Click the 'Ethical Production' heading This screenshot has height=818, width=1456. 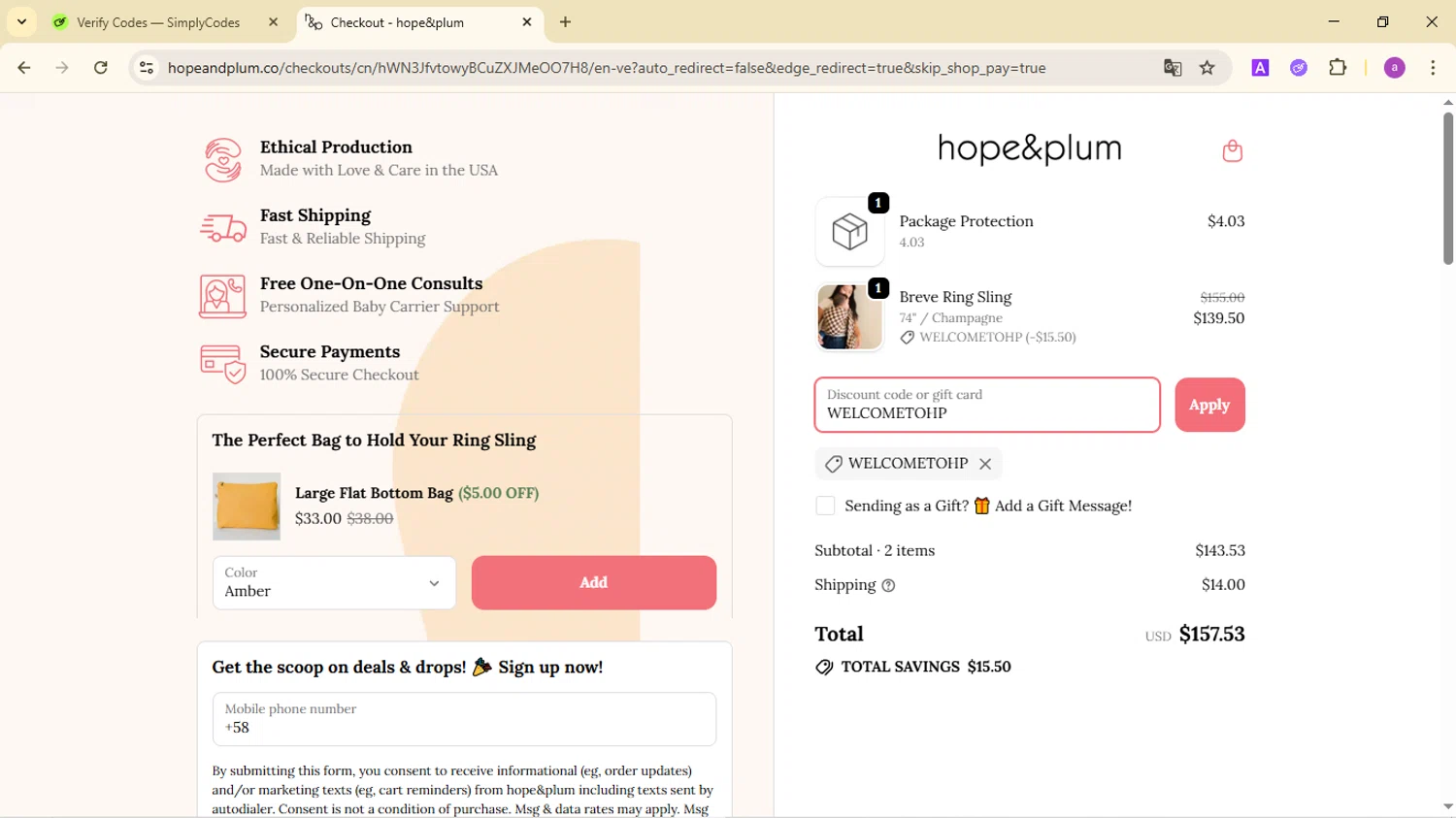(x=336, y=147)
